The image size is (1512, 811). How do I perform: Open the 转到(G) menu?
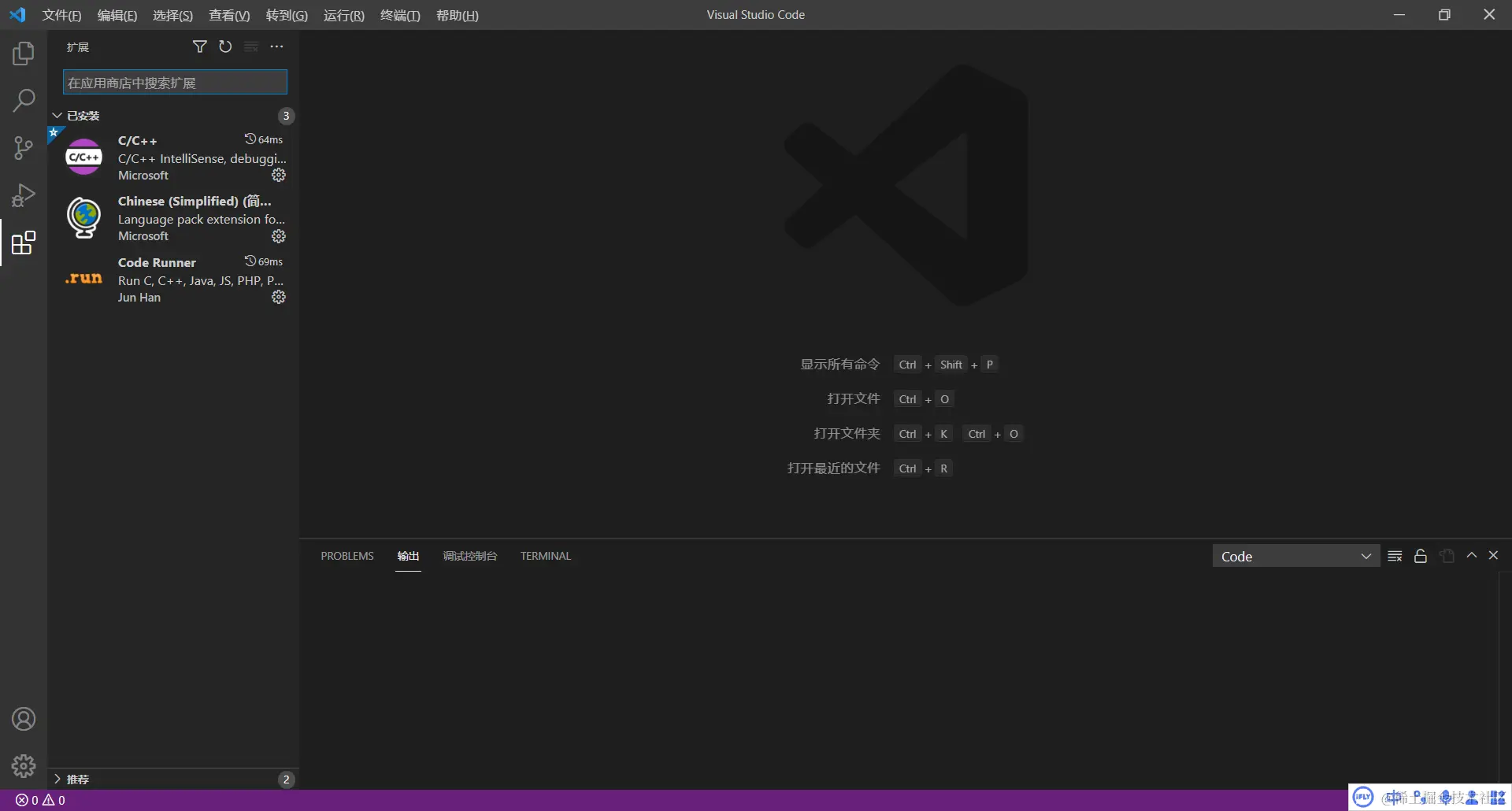pos(287,15)
